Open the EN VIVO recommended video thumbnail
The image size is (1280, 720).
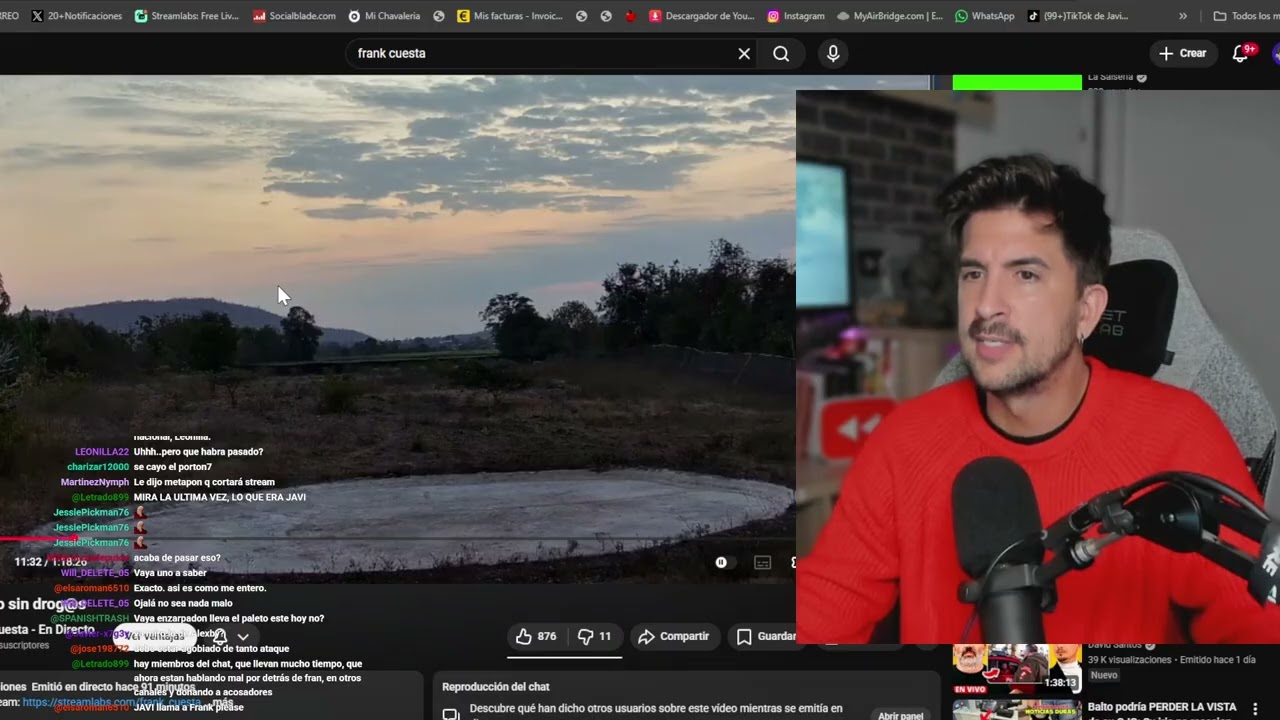pyautogui.click(x=1017, y=670)
